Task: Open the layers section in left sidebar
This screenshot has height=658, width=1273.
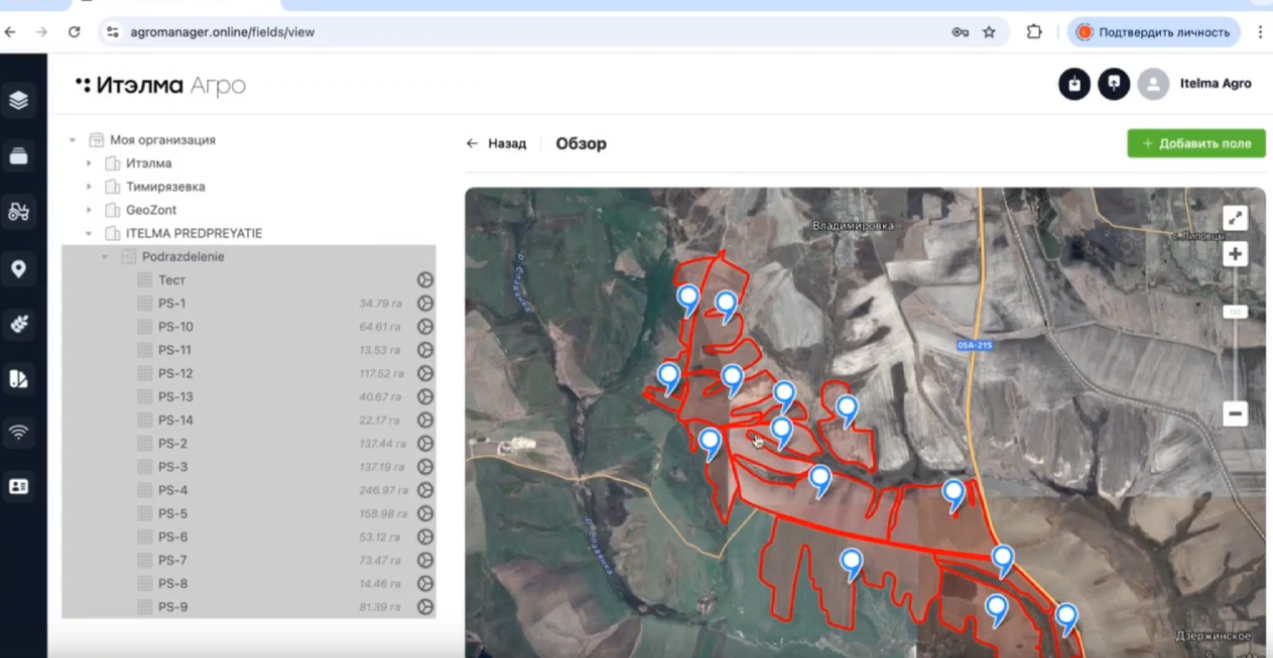Action: click(x=18, y=100)
